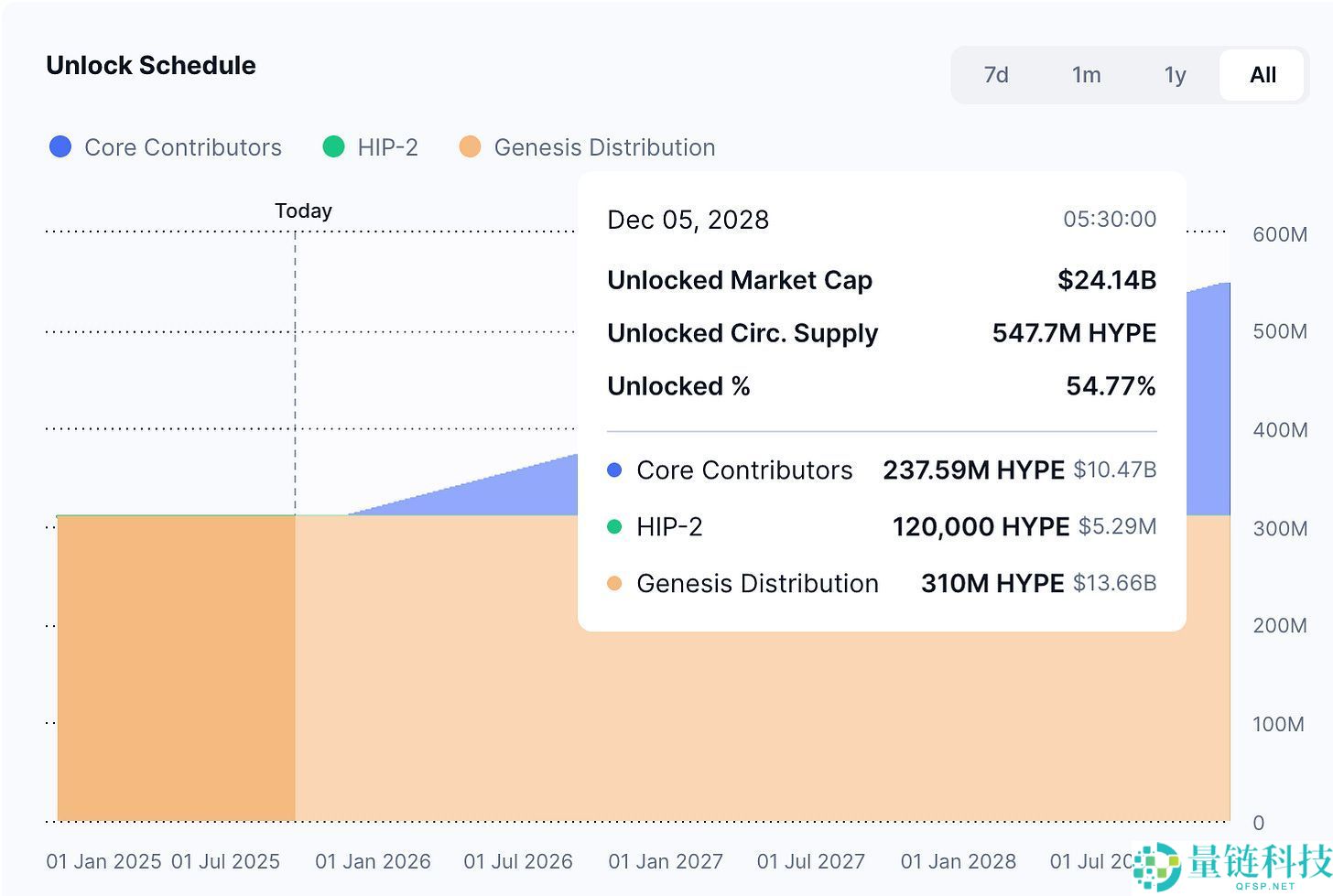Image resolution: width=1333 pixels, height=896 pixels.
Task: Toggle Core Contributors series via legend label
Action: tap(182, 147)
